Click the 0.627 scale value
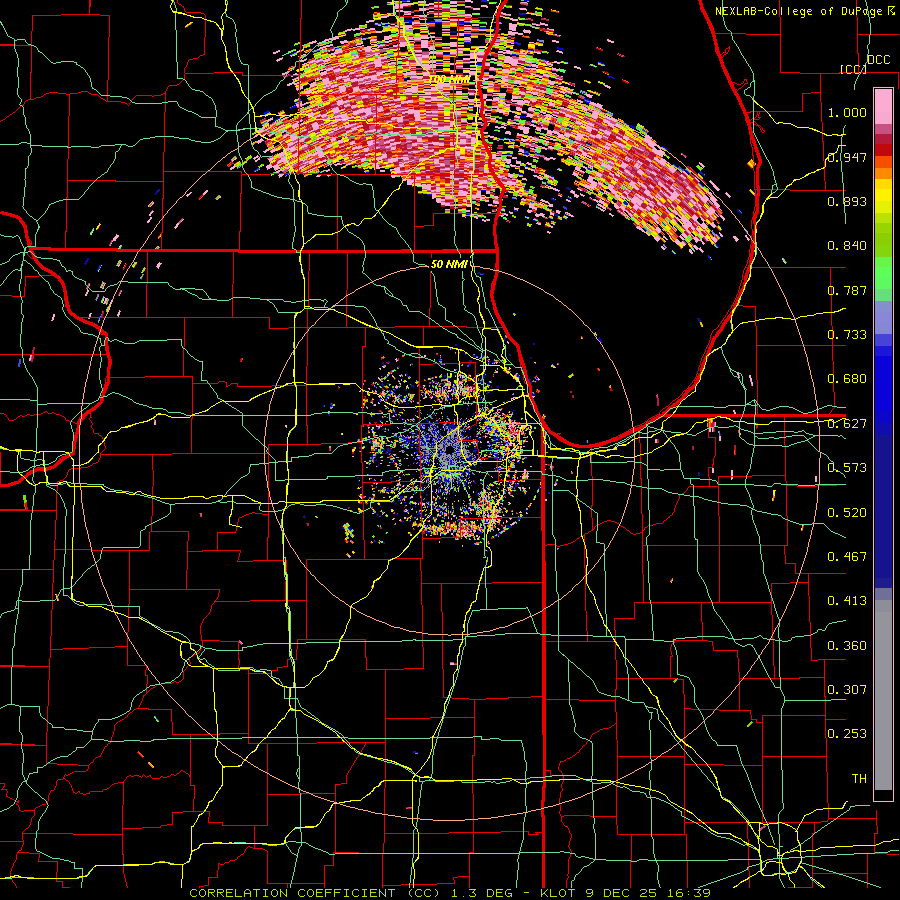This screenshot has height=900, width=900. click(847, 424)
